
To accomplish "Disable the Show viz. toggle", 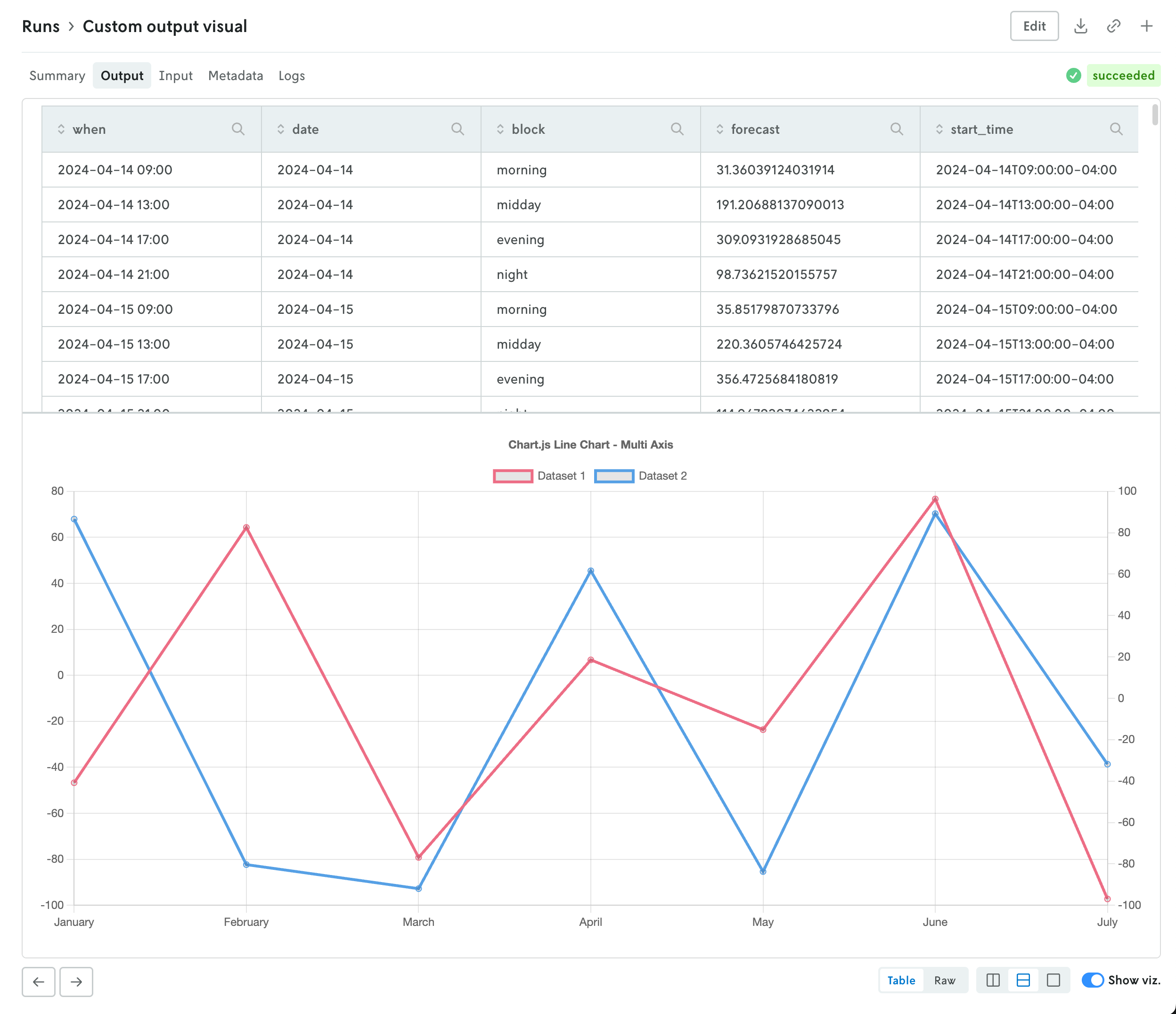I will pos(1092,980).
